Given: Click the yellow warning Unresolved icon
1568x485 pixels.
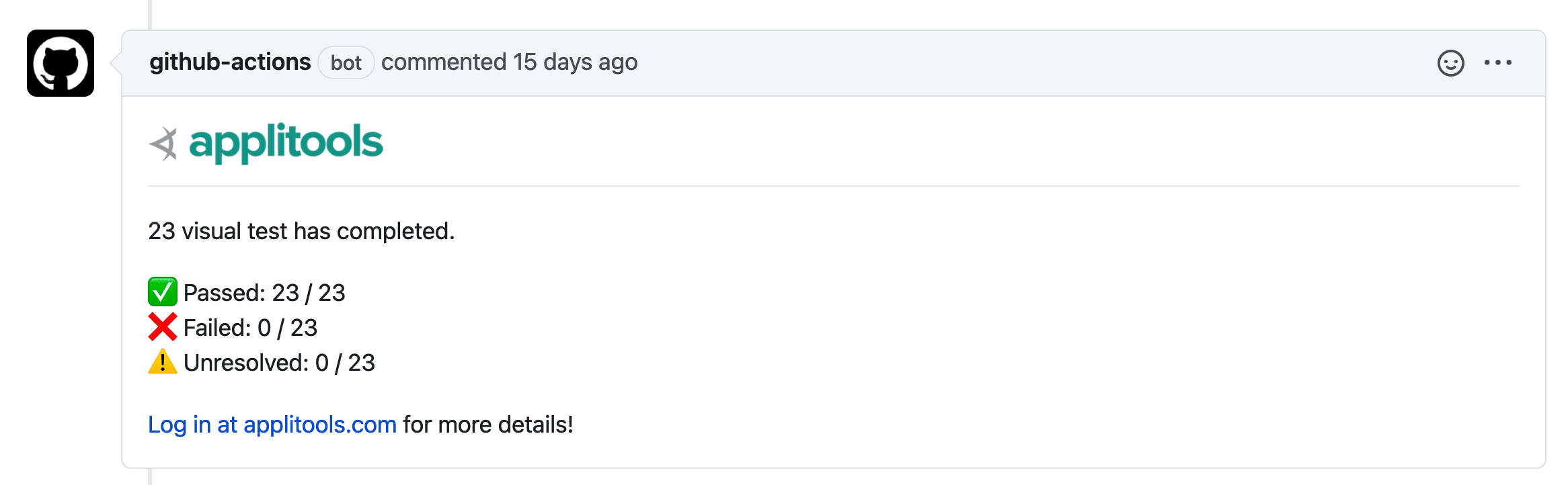Looking at the screenshot, I should pos(163,361).
